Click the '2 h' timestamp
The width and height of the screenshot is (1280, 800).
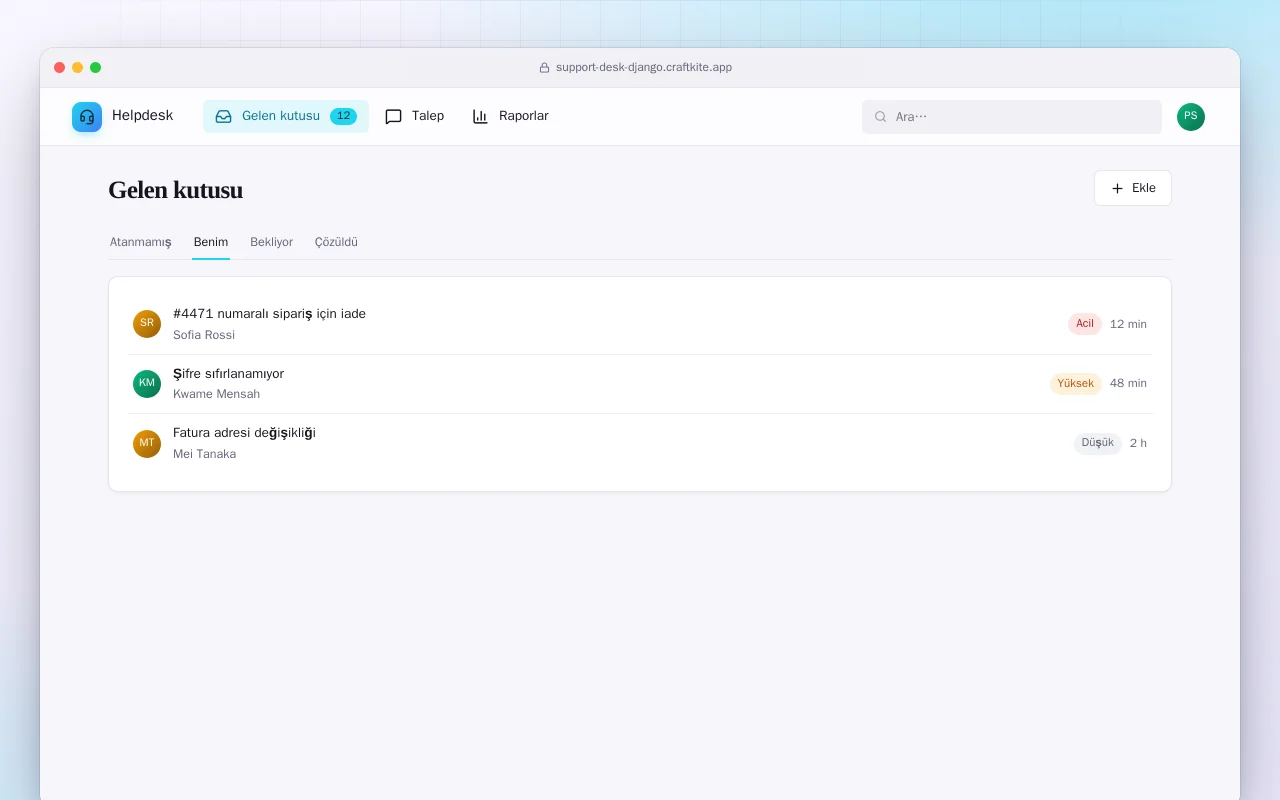tap(1138, 443)
